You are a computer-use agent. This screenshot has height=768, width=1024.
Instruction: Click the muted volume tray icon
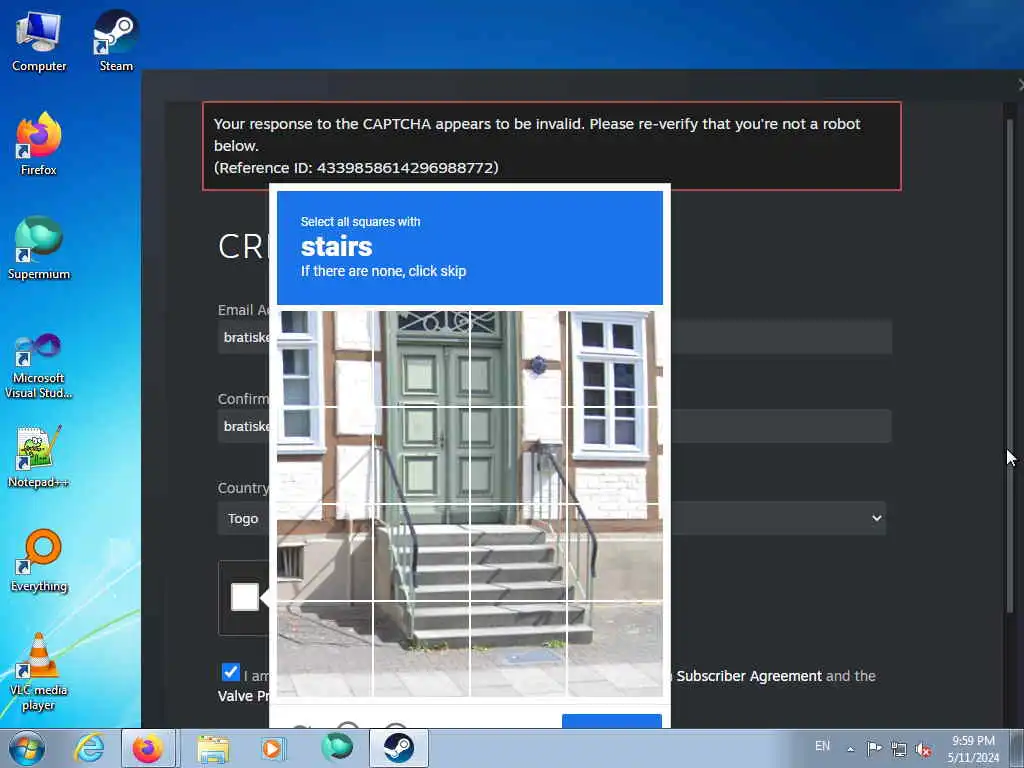[923, 749]
